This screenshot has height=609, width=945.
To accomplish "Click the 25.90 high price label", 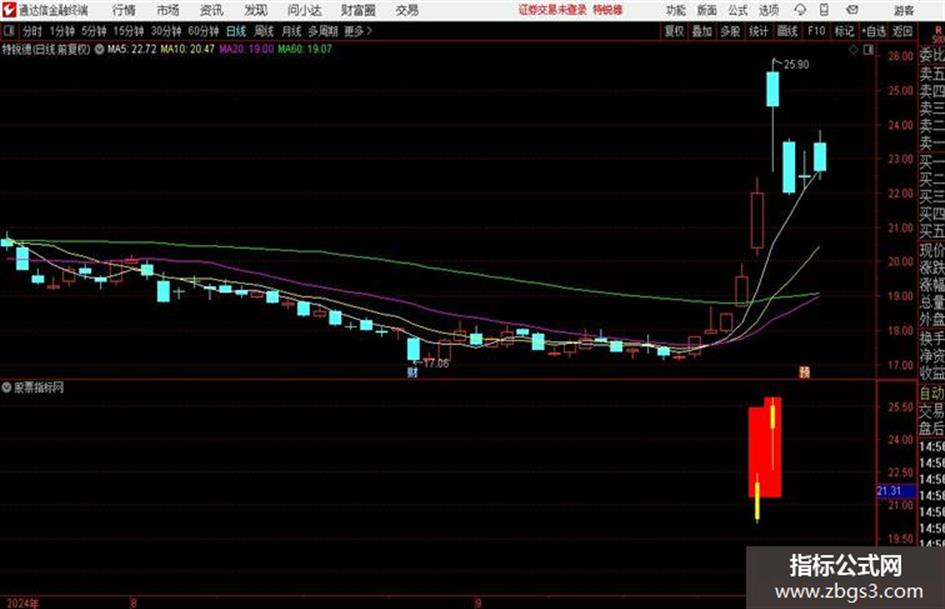I will (x=796, y=65).
